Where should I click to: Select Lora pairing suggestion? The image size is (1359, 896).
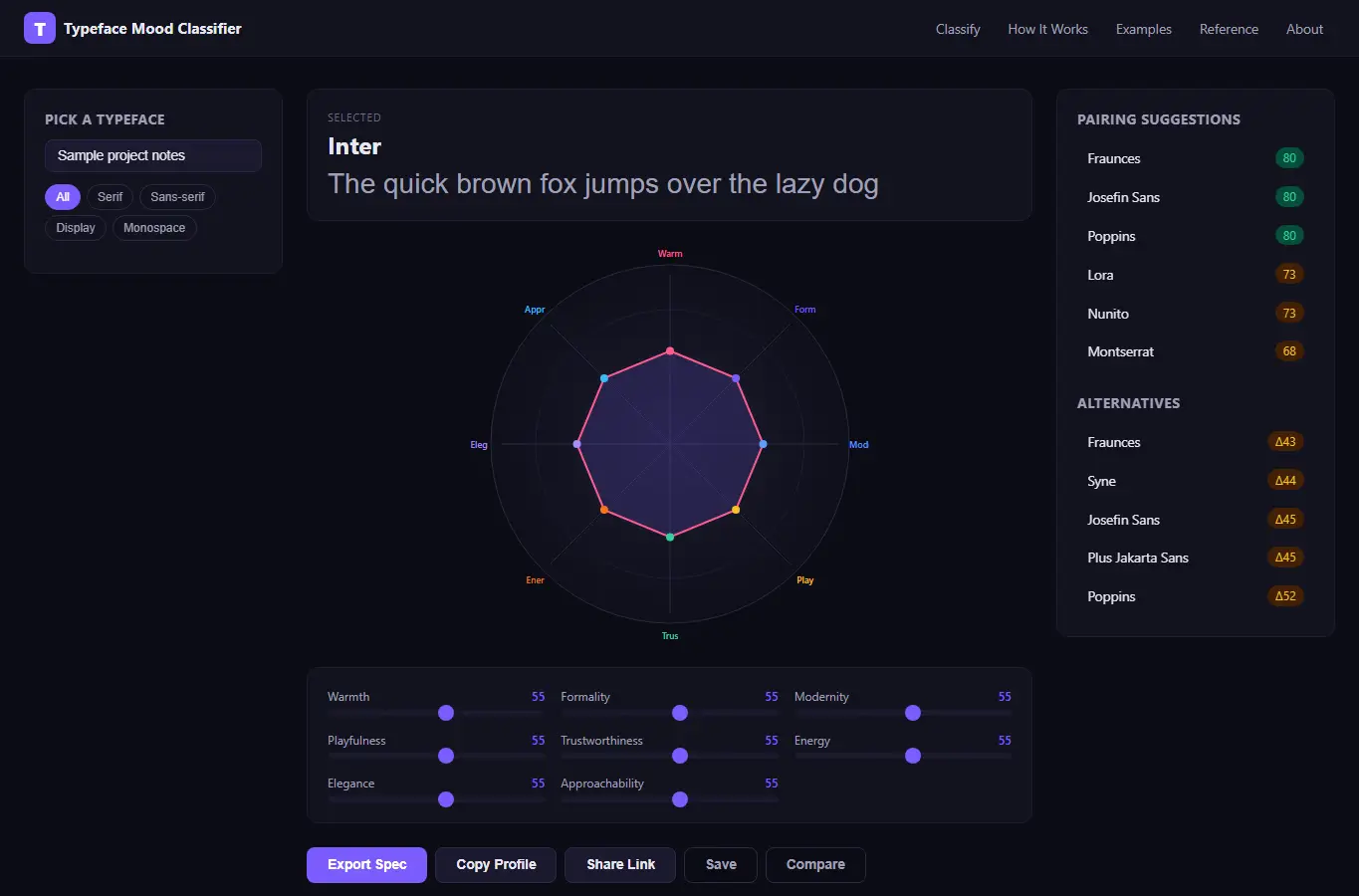click(x=1195, y=275)
